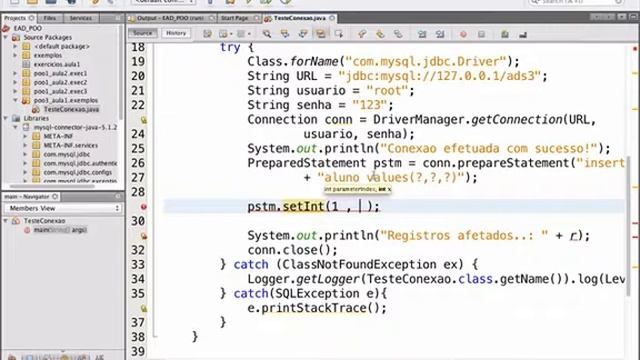Viewport: 640px width, 360px height.
Task: Jump to Next Bookmark icon
Action: coord(380,34)
